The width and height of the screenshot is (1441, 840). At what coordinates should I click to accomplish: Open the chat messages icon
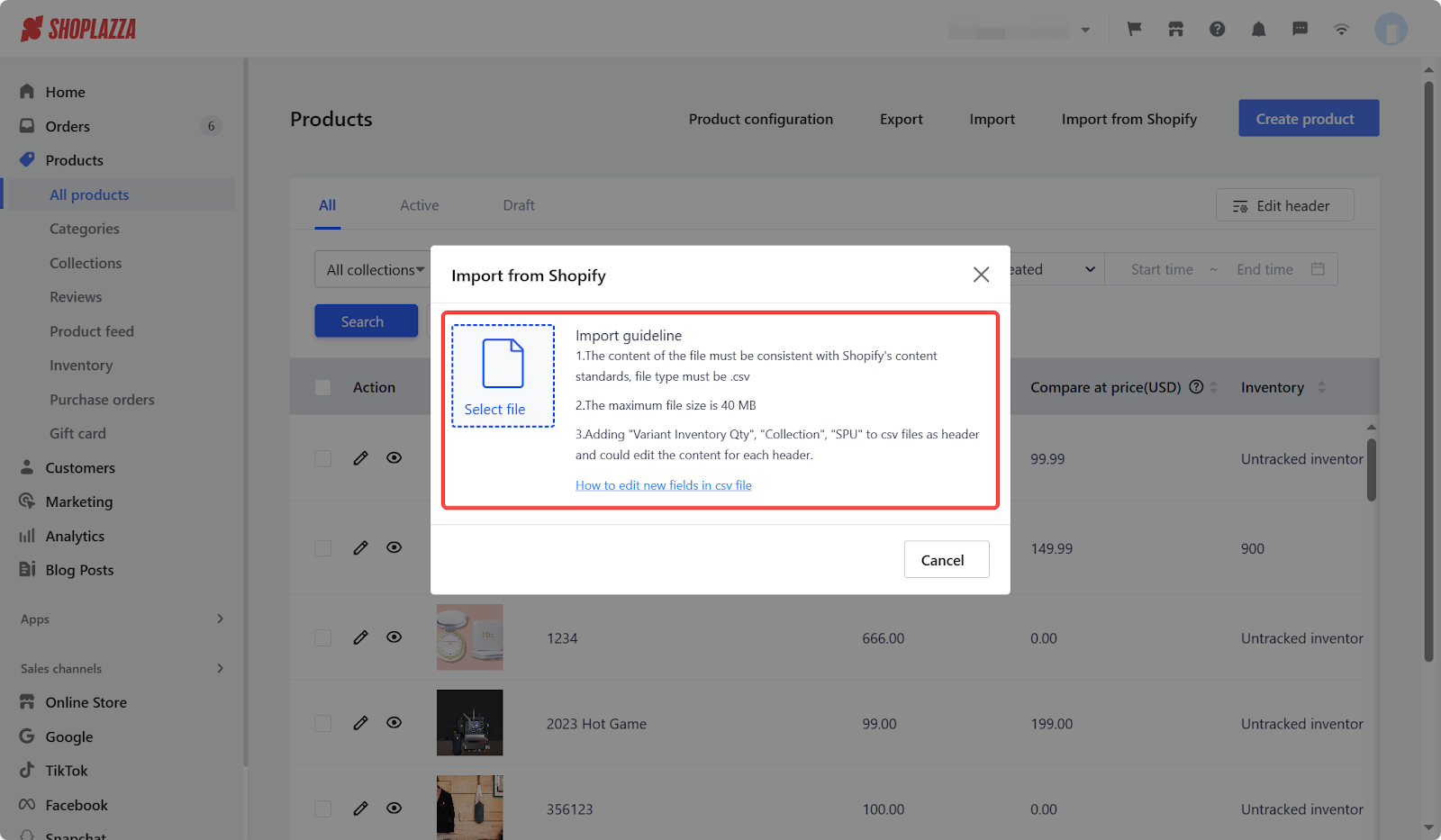[x=1300, y=29]
